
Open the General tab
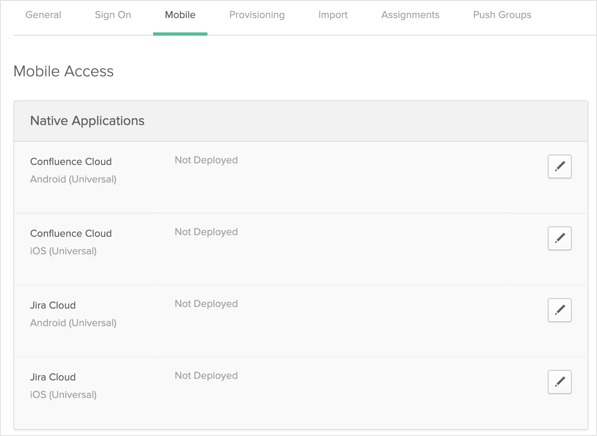point(43,15)
